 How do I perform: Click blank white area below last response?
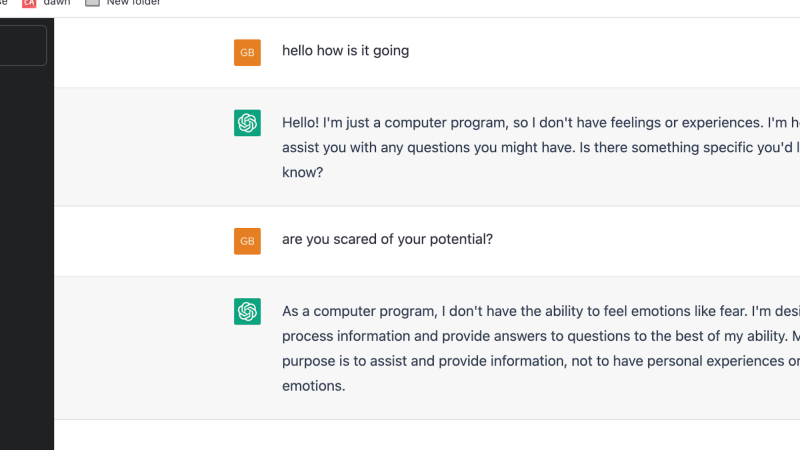420,436
